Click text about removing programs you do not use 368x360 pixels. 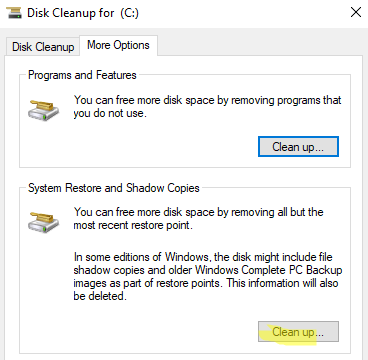point(207,107)
